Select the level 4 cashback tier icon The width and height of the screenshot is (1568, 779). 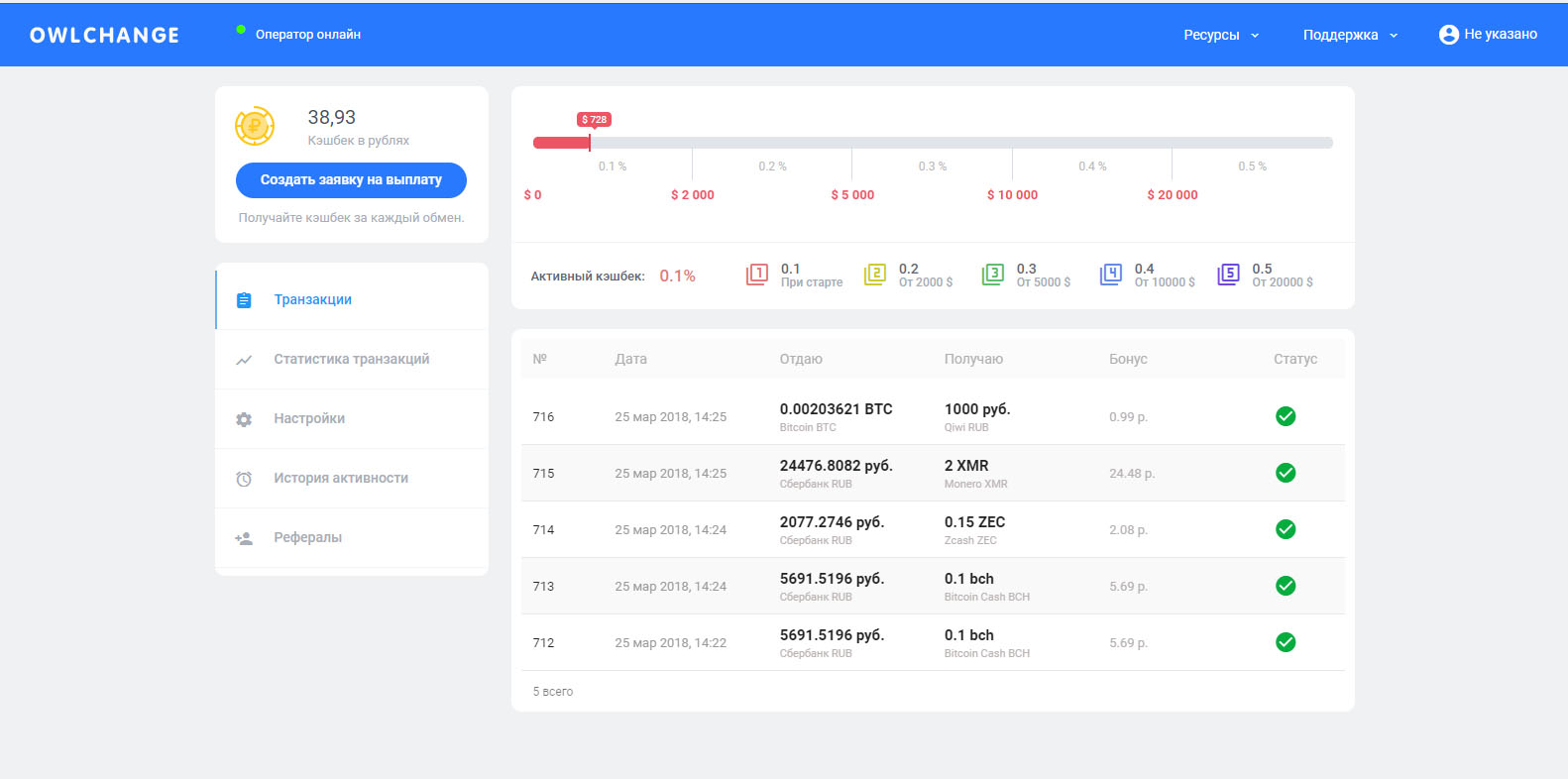point(1110,275)
